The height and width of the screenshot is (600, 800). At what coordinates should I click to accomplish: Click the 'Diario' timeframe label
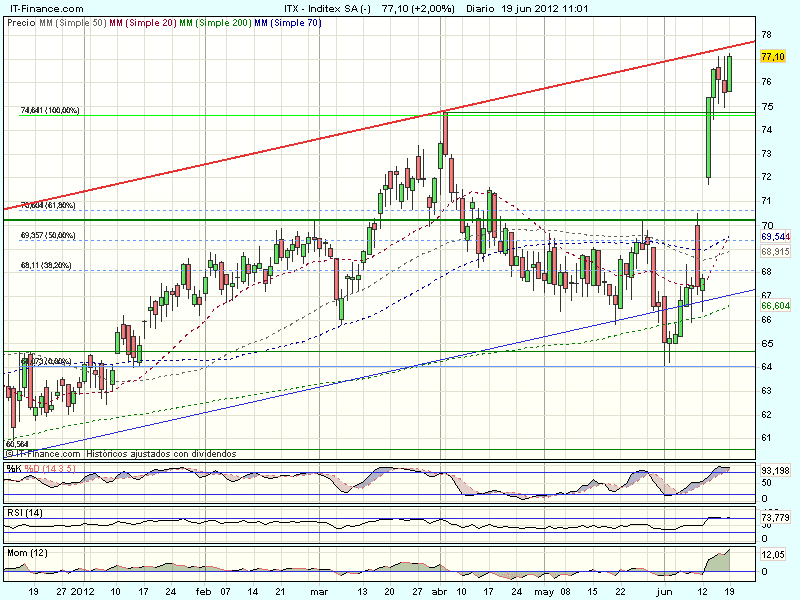click(x=480, y=9)
